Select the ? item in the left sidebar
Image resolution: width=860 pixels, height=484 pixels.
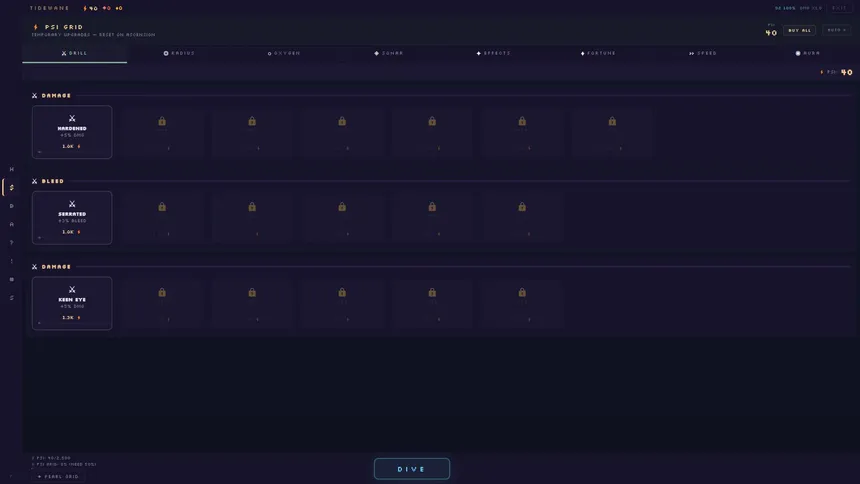pos(12,243)
